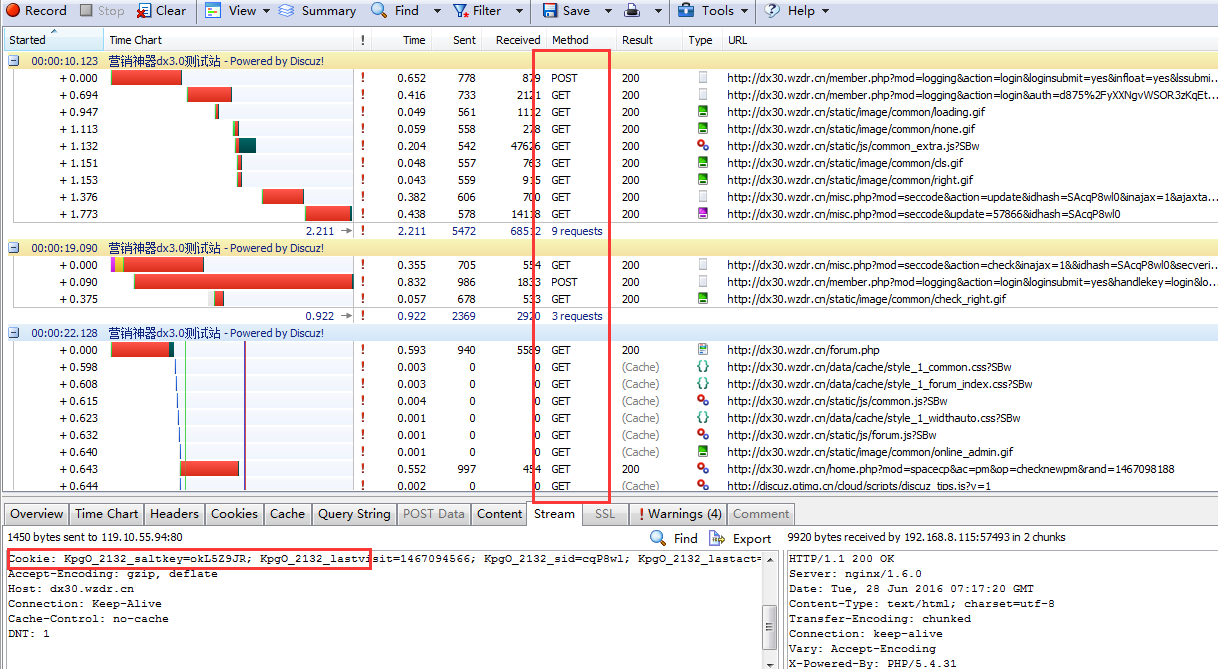Switch to the Headers tab
Image resolution: width=1218 pixels, height=669 pixels.
point(174,514)
